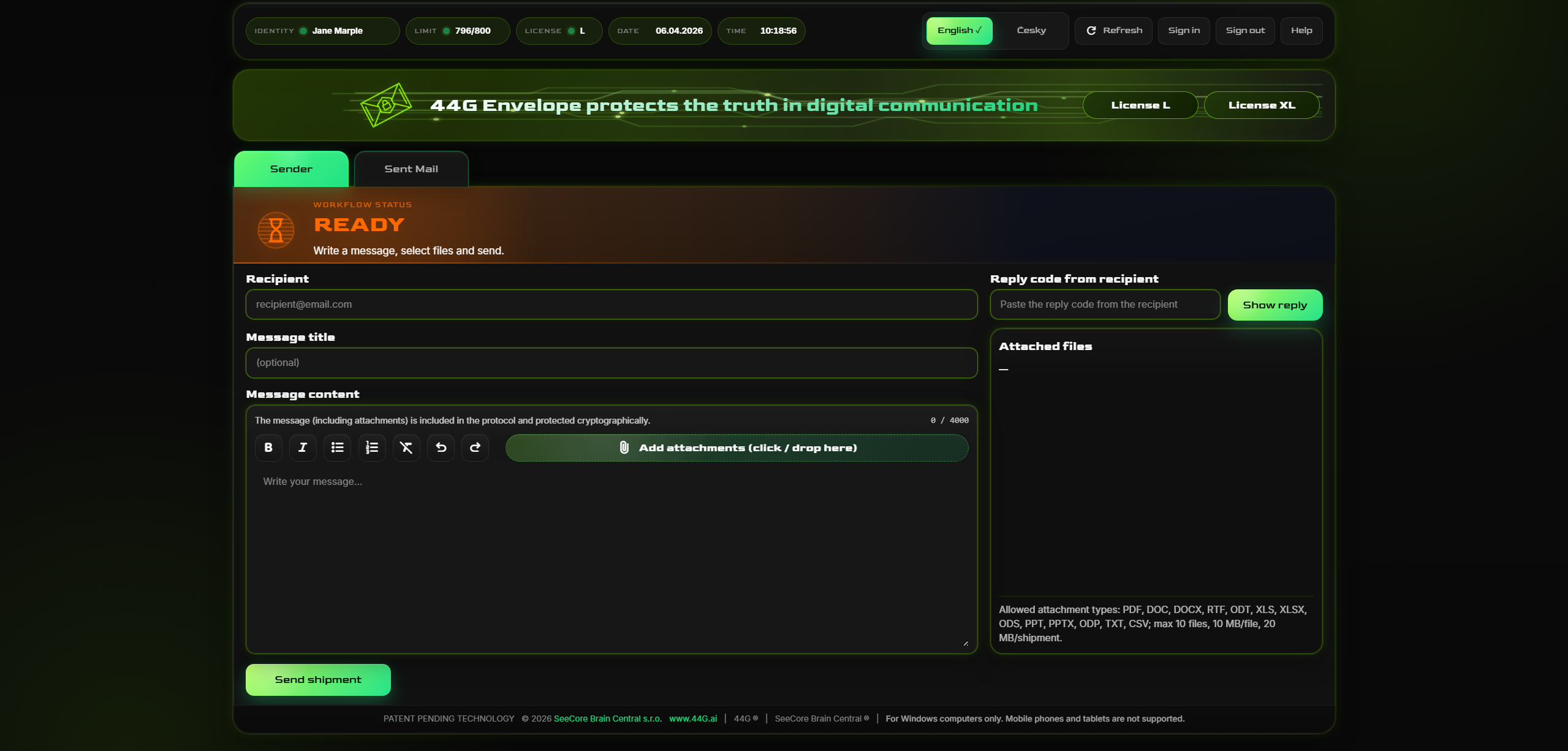Switch language to English
The height and width of the screenshot is (751, 1568).
point(959,31)
